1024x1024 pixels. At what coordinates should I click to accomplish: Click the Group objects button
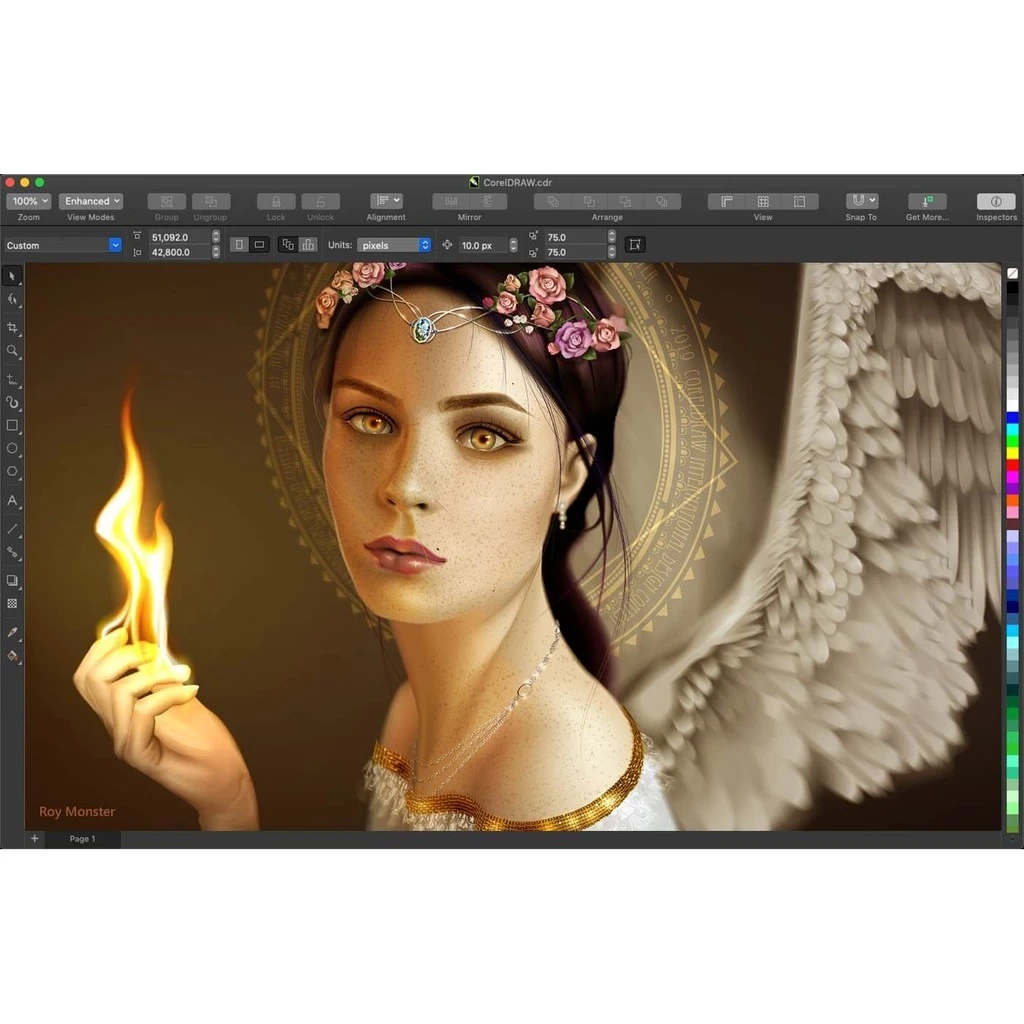167,201
